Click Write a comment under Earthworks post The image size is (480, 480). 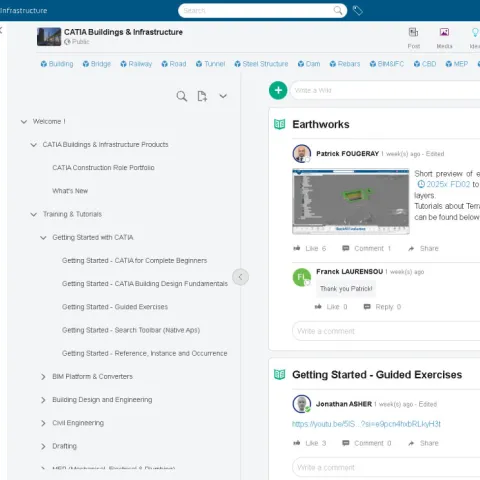[386, 331]
